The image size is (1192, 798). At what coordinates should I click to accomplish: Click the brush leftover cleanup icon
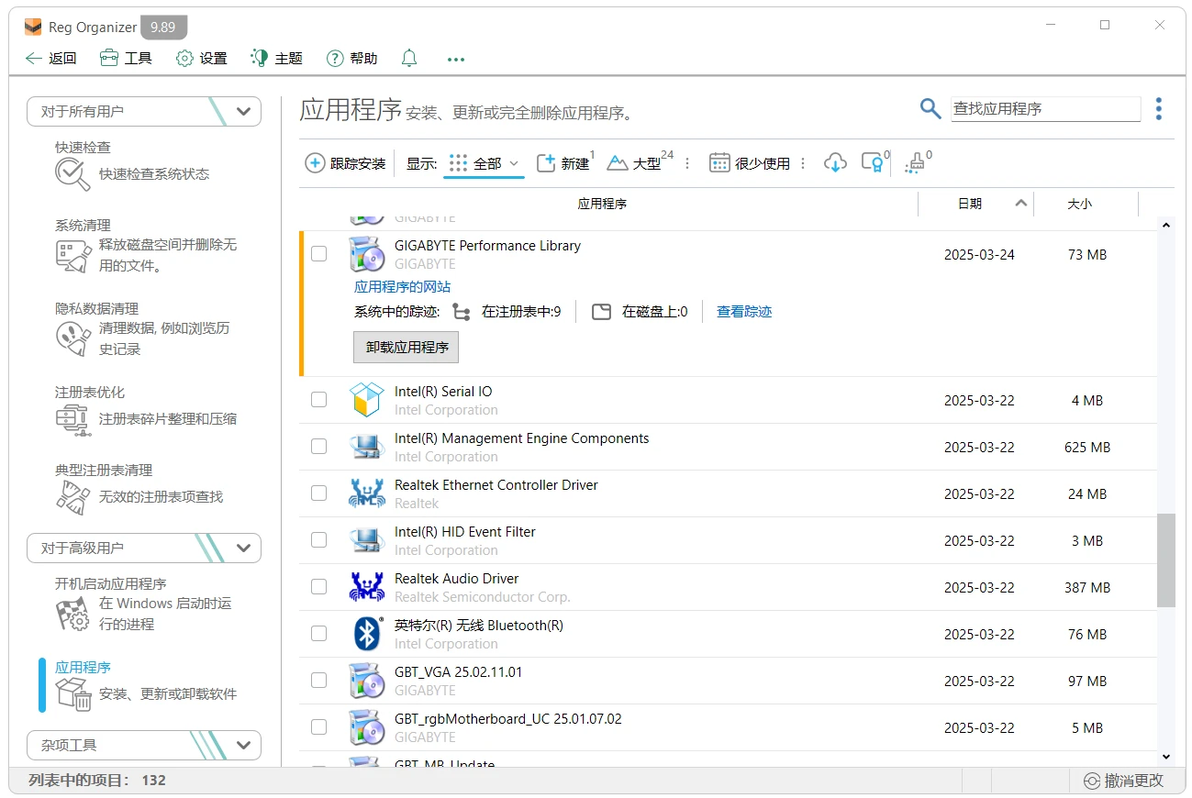[x=918, y=162]
